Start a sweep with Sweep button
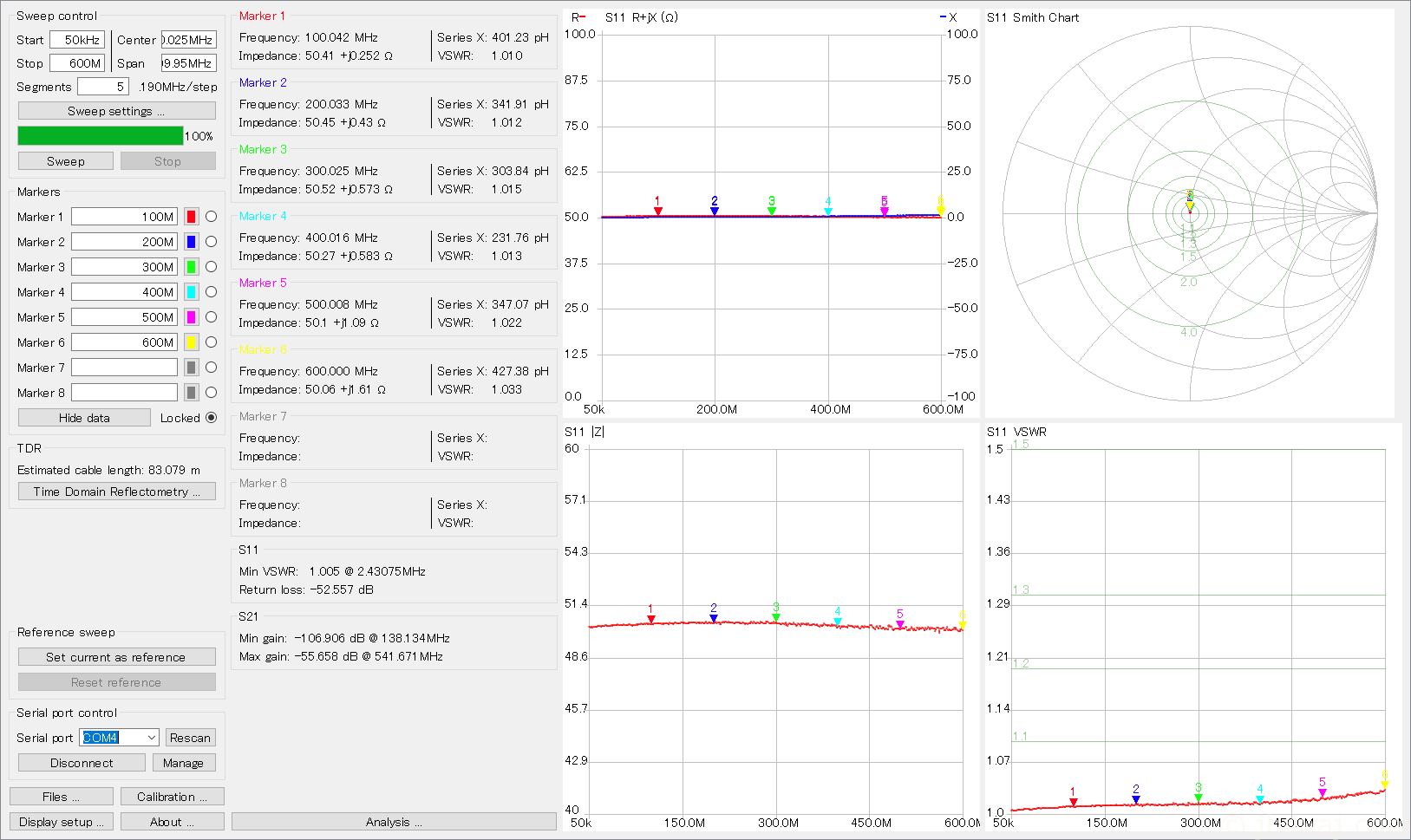The image size is (1411, 840). pos(66,161)
